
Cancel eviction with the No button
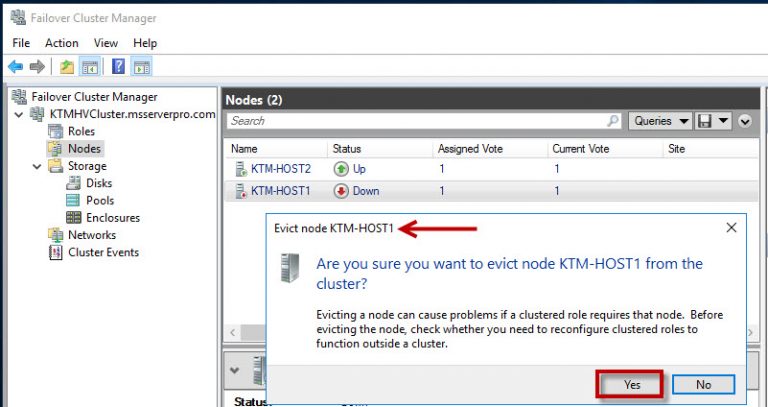pyautogui.click(x=703, y=384)
